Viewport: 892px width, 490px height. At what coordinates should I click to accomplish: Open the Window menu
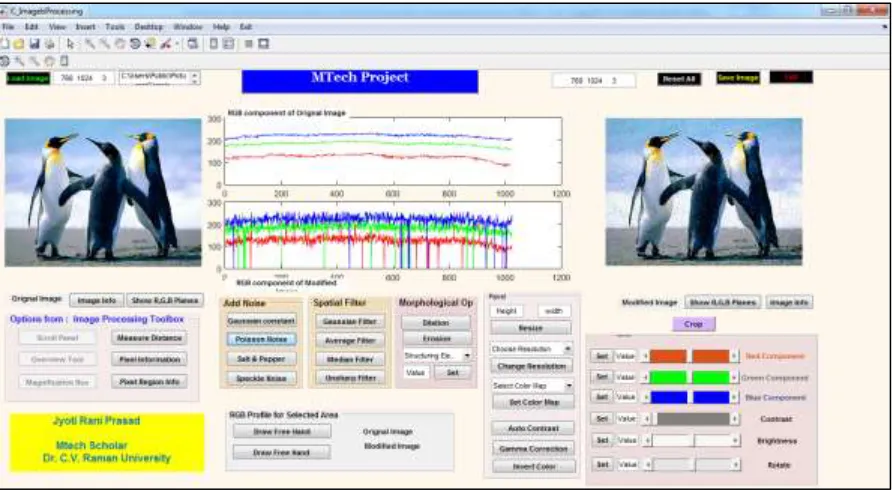188,27
